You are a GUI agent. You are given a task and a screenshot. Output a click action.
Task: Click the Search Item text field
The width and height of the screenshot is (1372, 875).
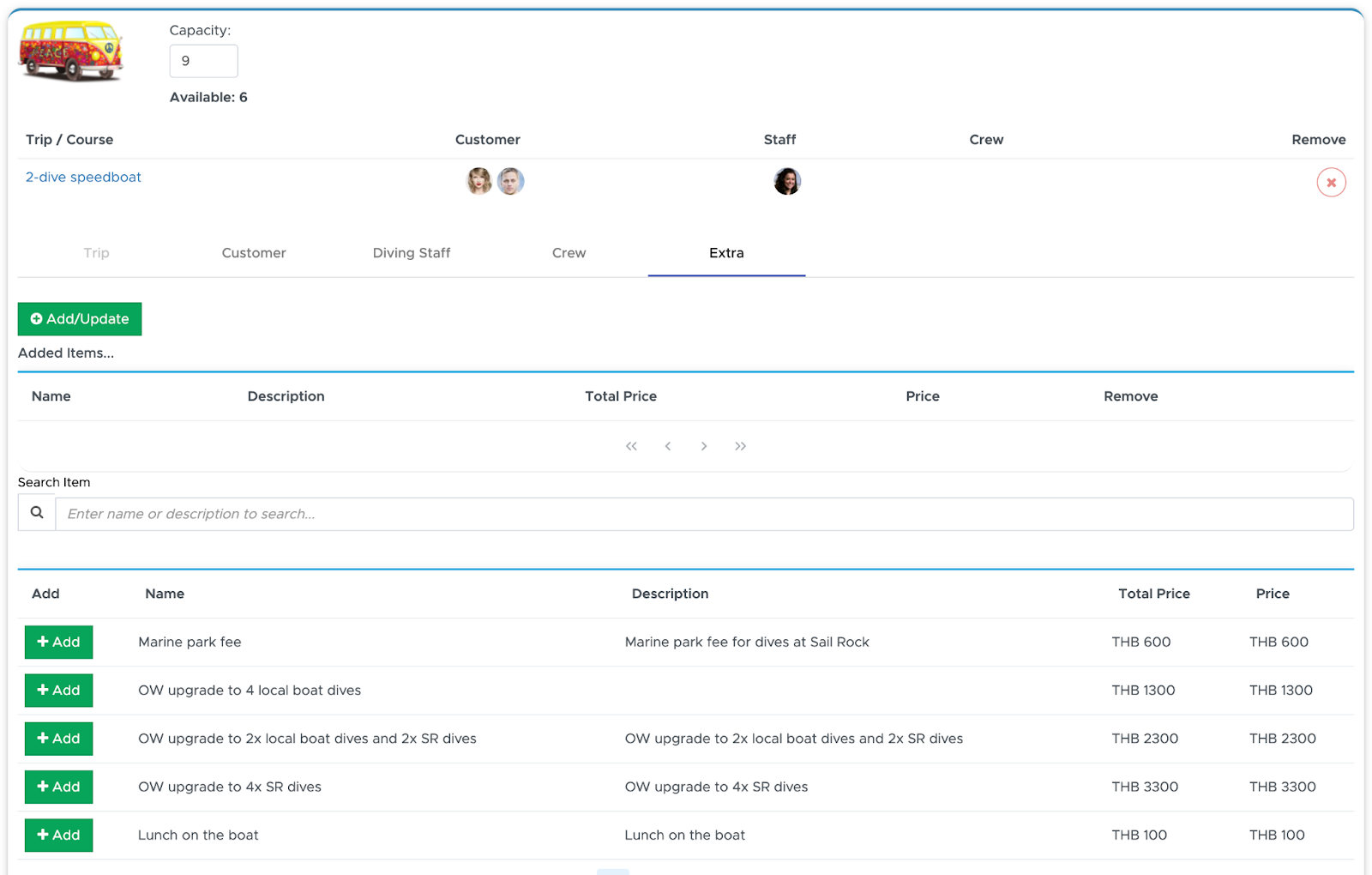[704, 514]
